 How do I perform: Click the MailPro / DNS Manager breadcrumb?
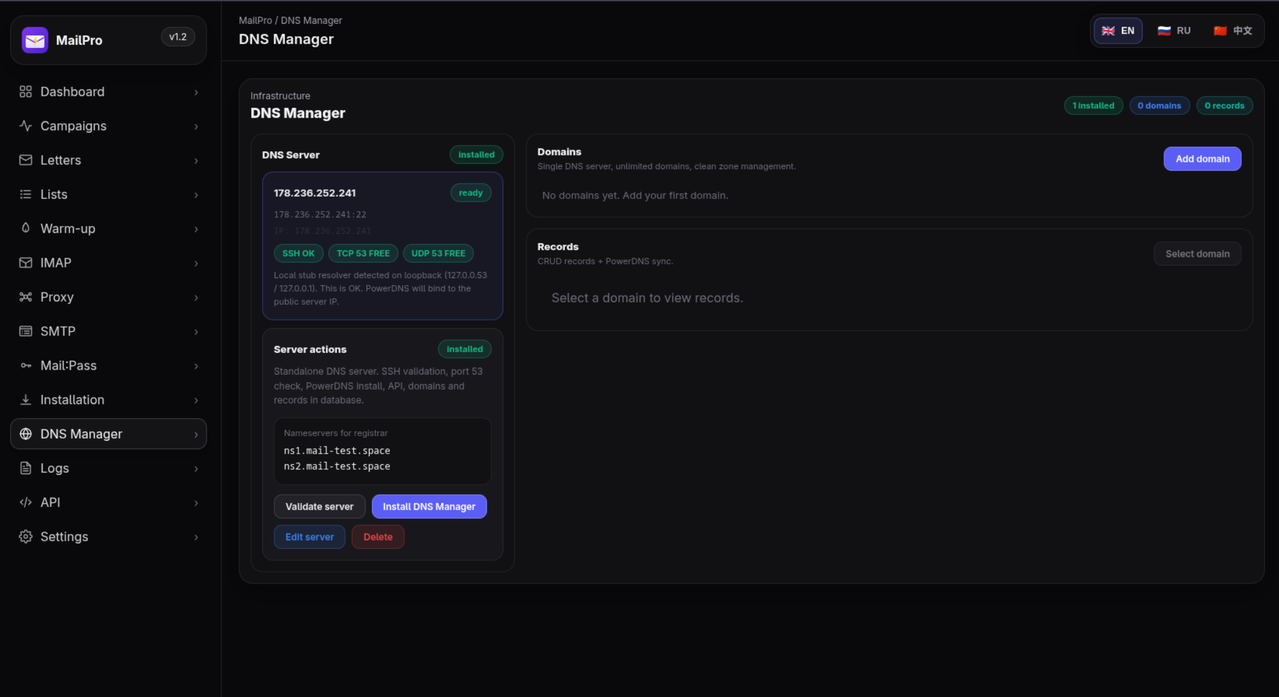[x=290, y=20]
